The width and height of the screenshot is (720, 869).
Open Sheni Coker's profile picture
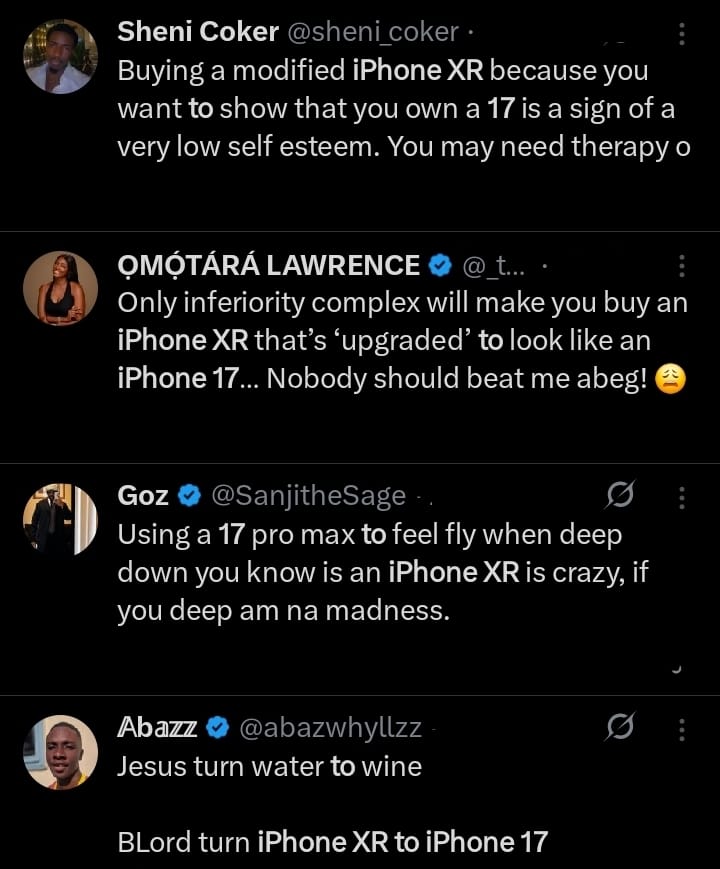60,57
